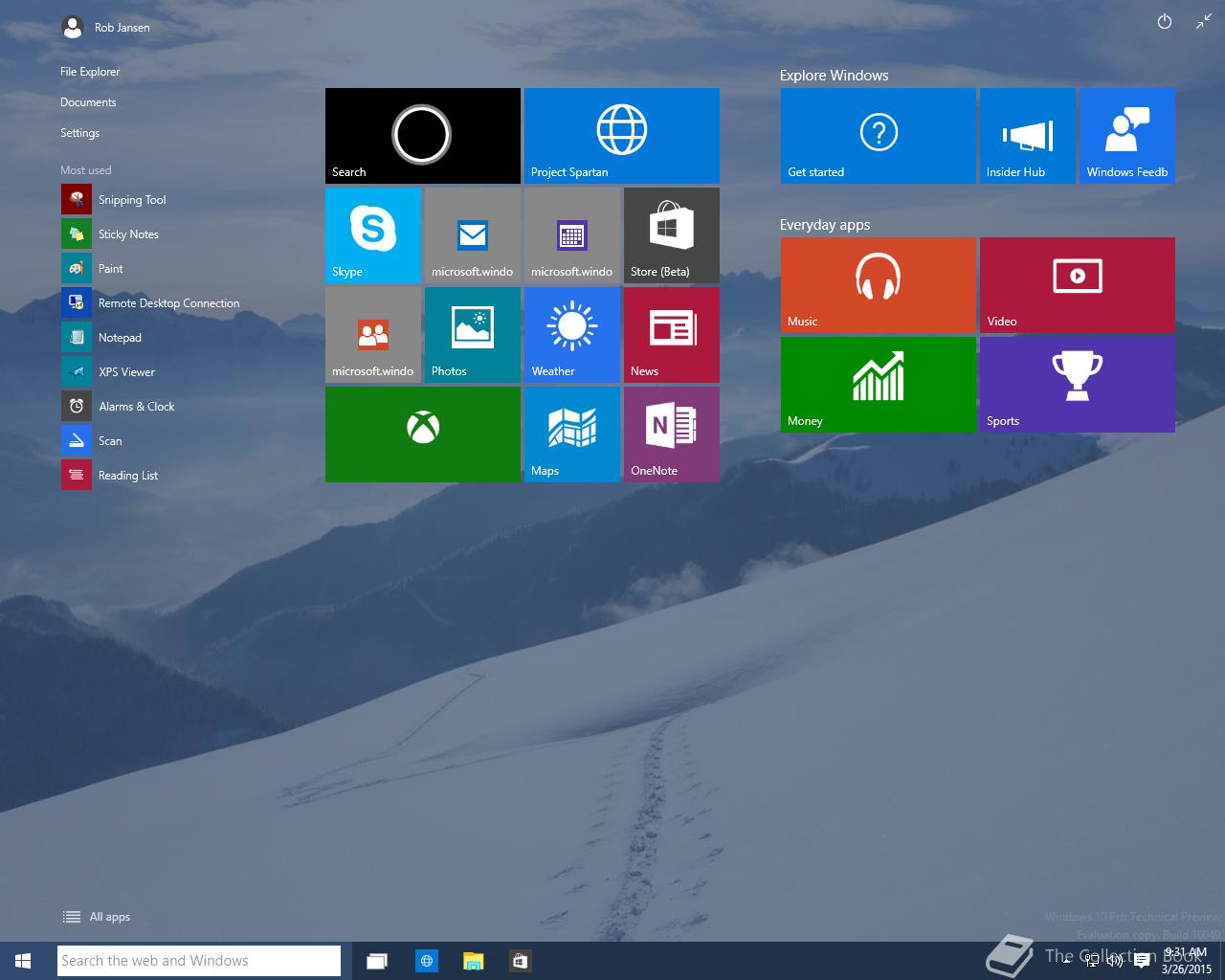The width and height of the screenshot is (1225, 980).
Task: Open Rob Jansen user account menu
Action: [105, 28]
